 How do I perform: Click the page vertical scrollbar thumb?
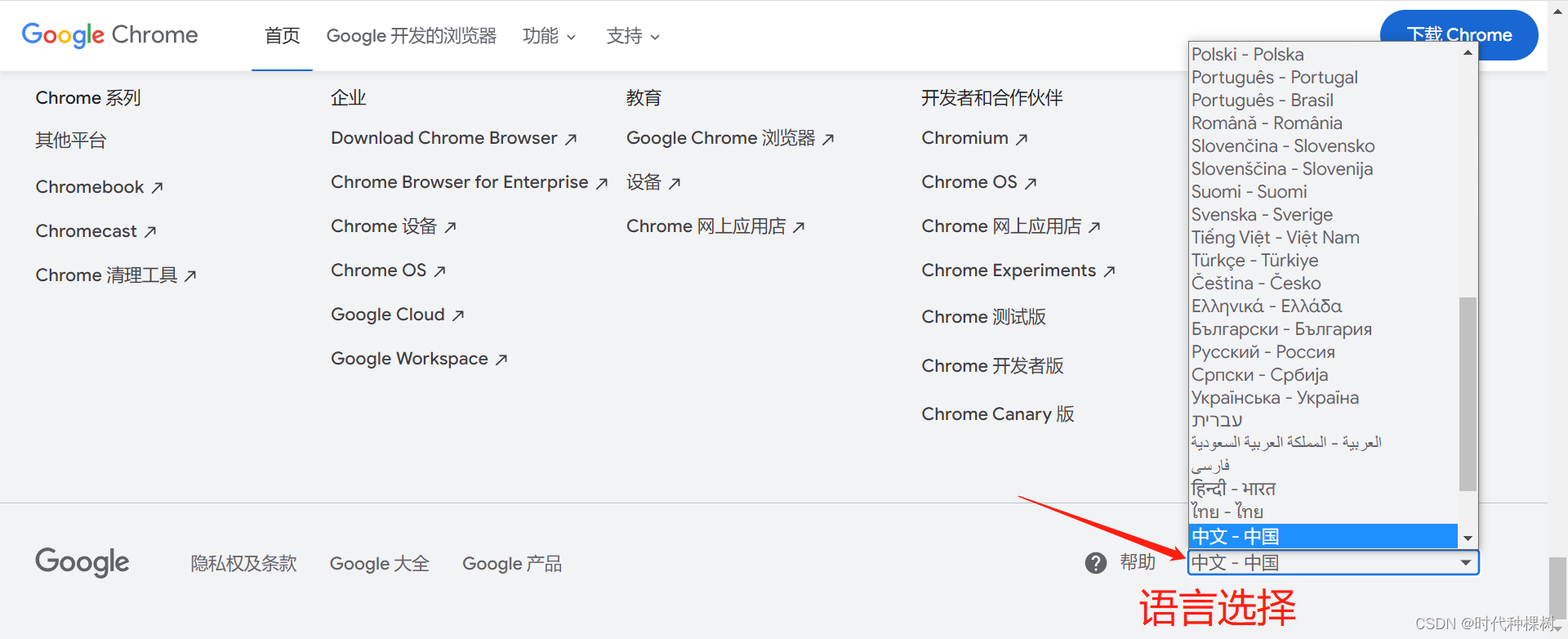pos(1557,589)
